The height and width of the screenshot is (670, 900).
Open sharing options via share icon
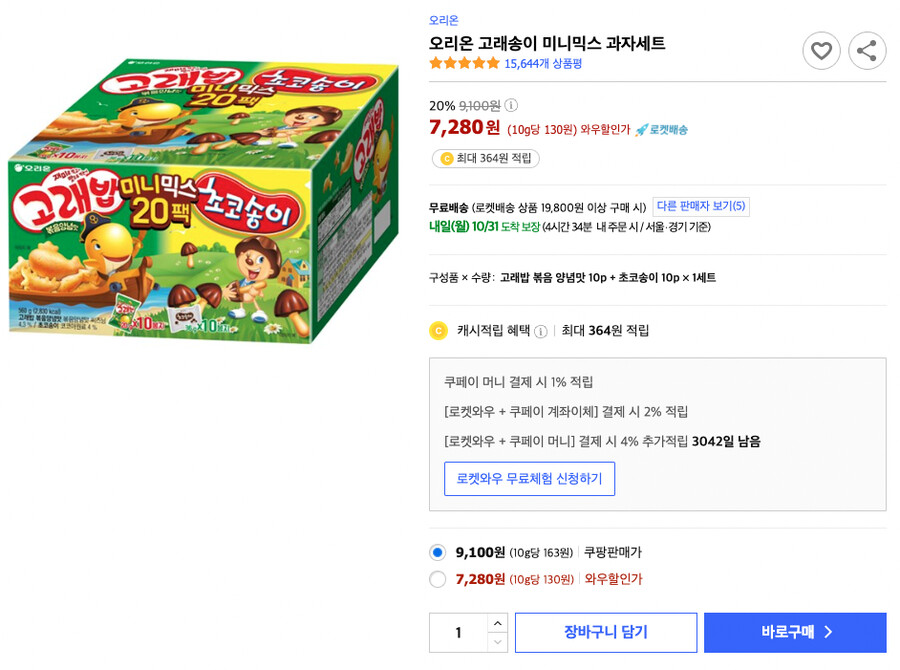[x=867, y=50]
